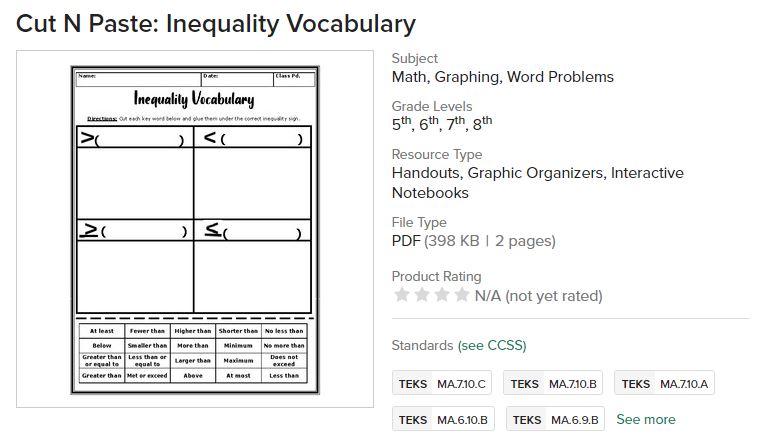Image resolution: width=760 pixels, height=443 pixels.
Task: Click the second rating star
Action: click(x=422, y=295)
